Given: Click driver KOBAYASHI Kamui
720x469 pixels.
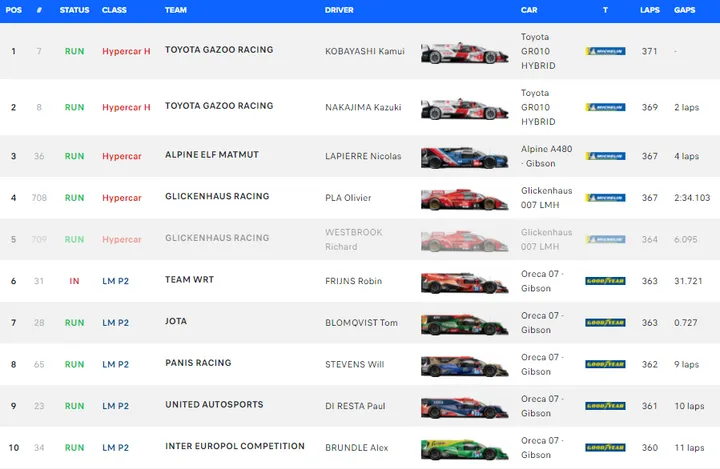Looking at the screenshot, I should point(365,51).
